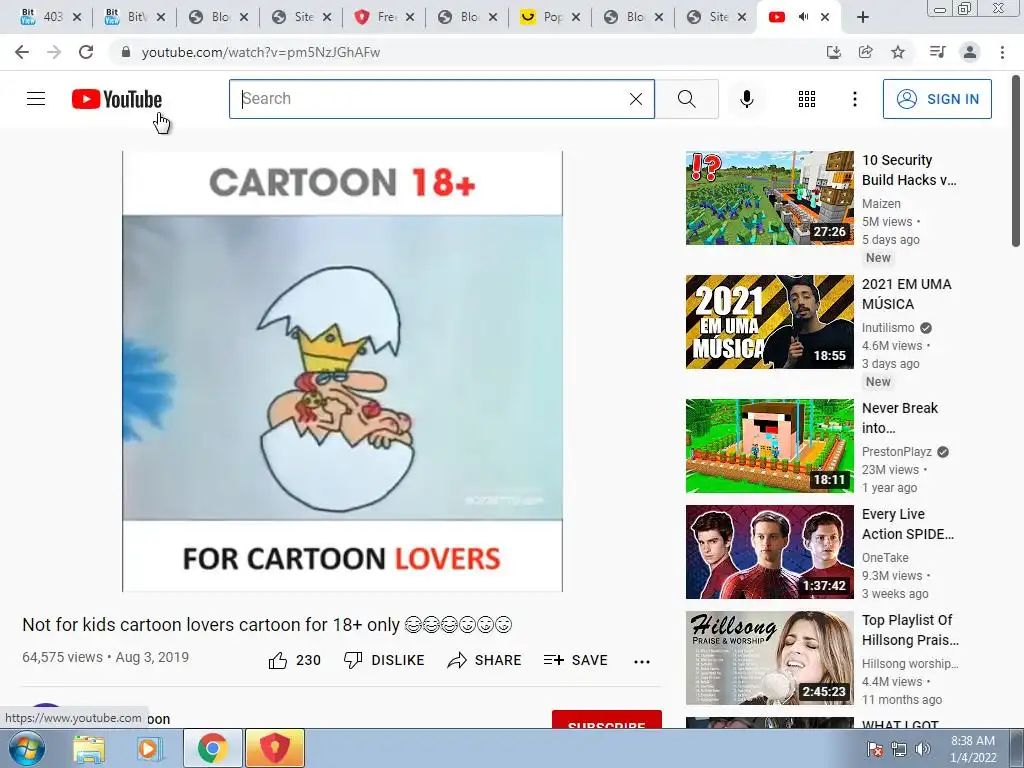Open PrestonPlayz 'Never Break into' thumbnail
The height and width of the screenshot is (768, 1024).
[769, 446]
